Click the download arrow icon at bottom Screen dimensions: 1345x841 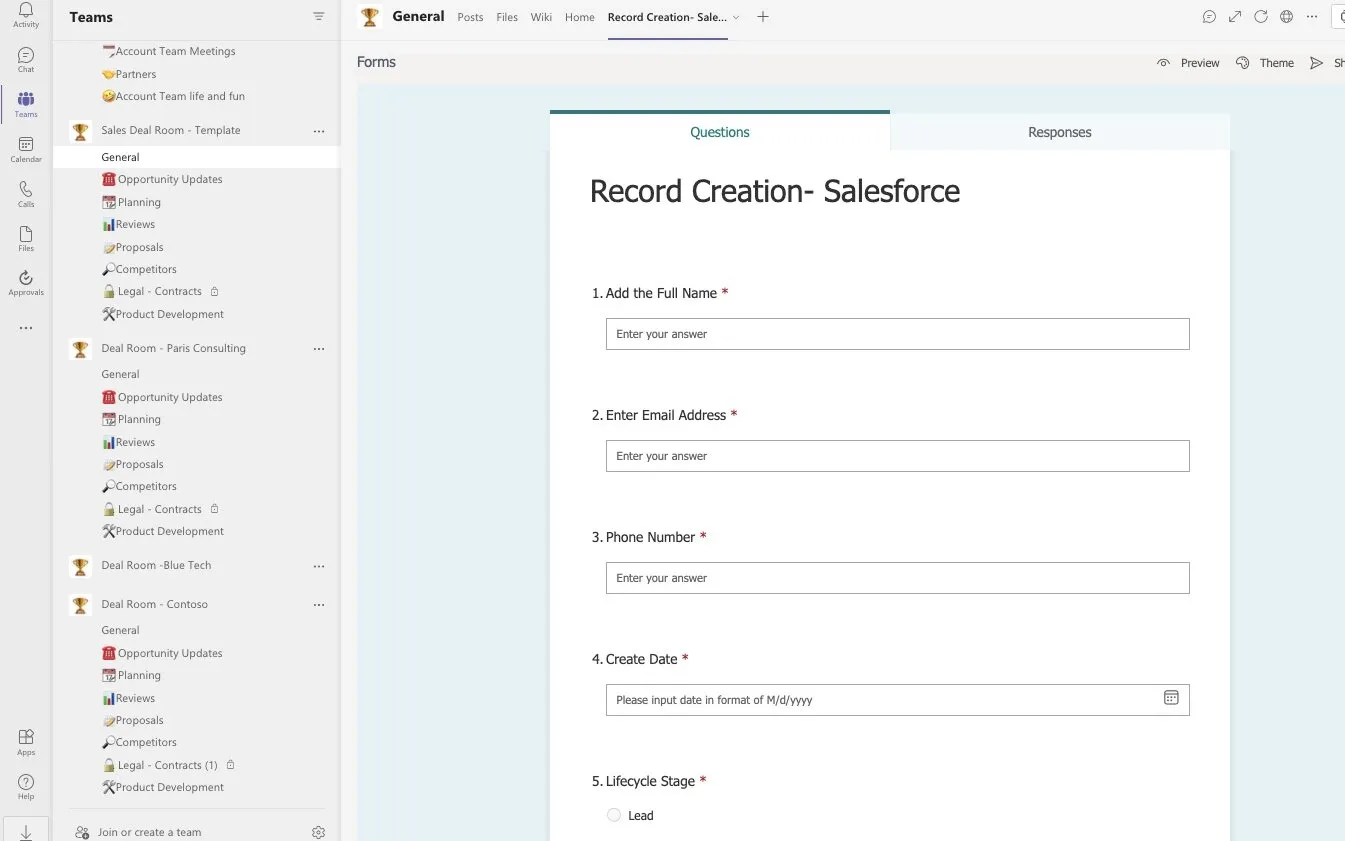(x=26, y=832)
